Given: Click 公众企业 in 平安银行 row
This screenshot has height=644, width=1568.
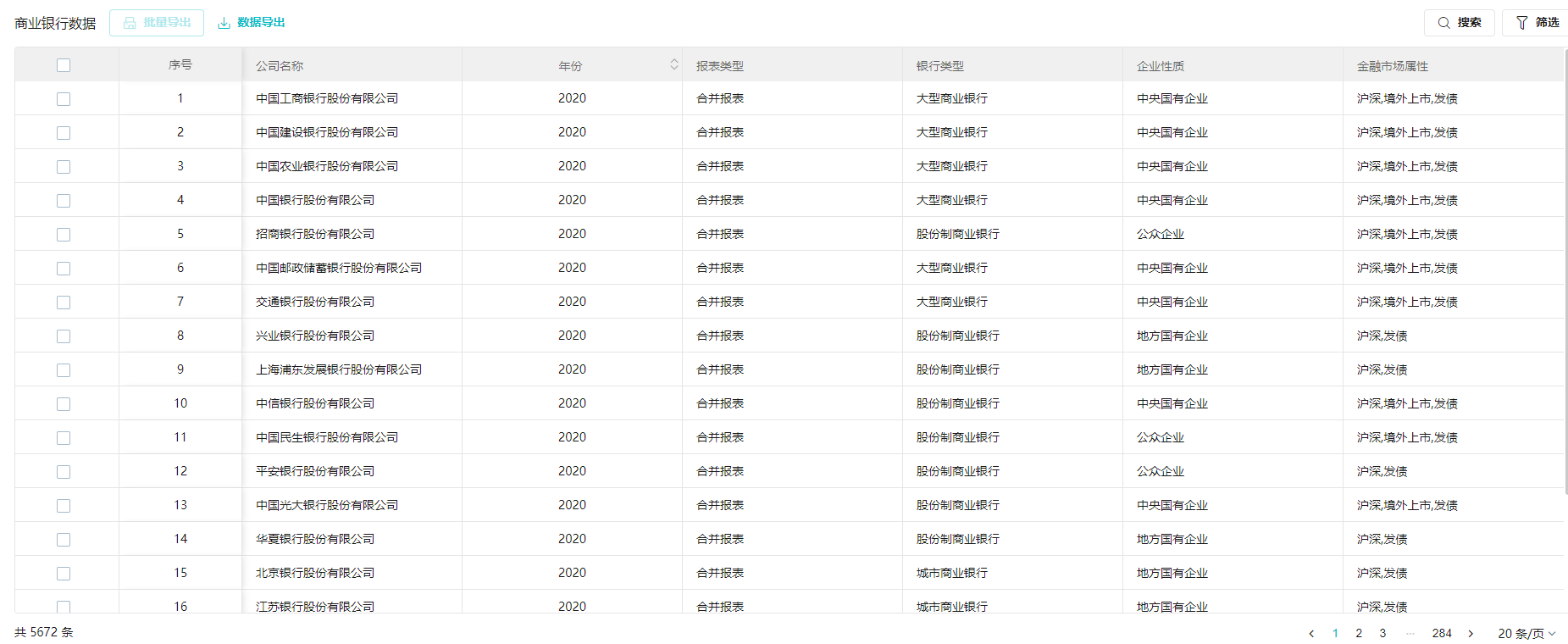Looking at the screenshot, I should pyautogui.click(x=1161, y=471).
